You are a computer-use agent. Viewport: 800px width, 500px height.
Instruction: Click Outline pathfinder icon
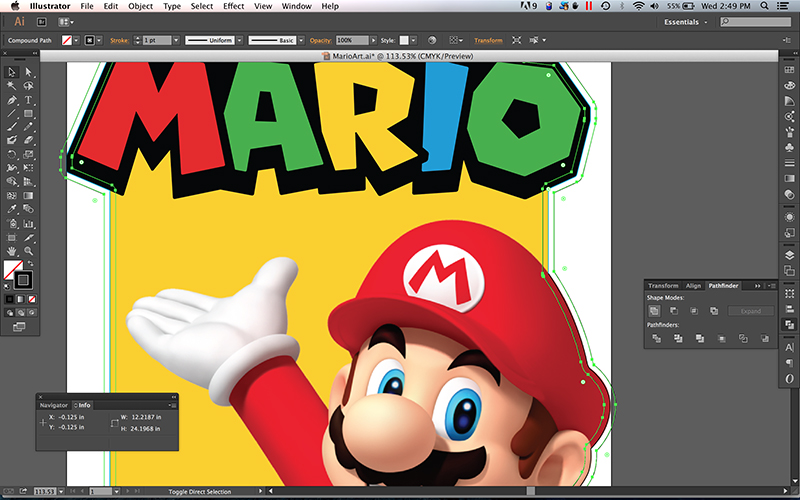tap(743, 338)
